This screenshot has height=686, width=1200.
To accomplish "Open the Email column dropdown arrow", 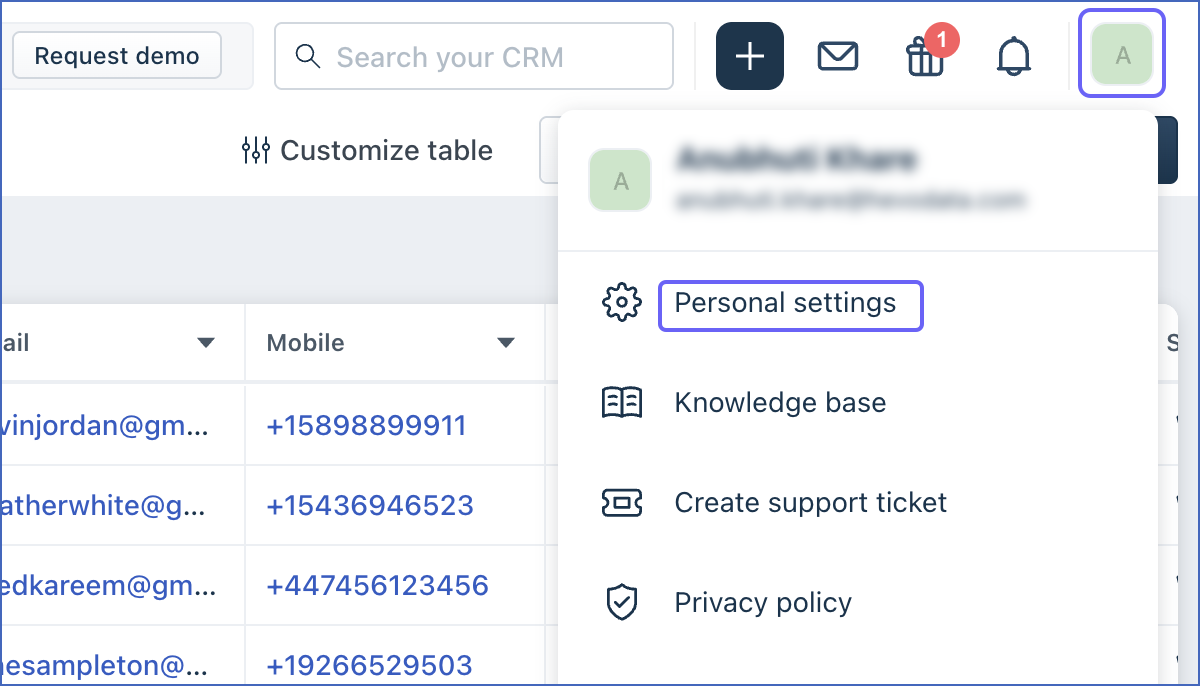I will (206, 343).
